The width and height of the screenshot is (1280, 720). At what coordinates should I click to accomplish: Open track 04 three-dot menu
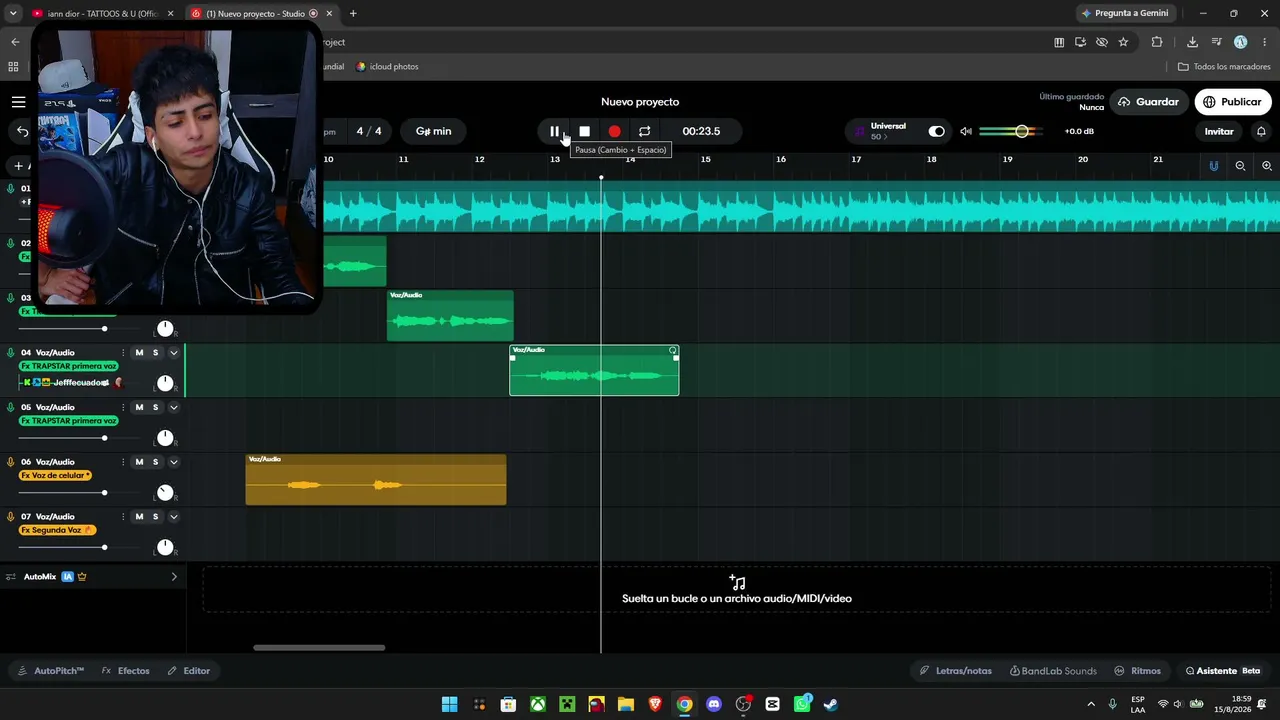(x=123, y=352)
